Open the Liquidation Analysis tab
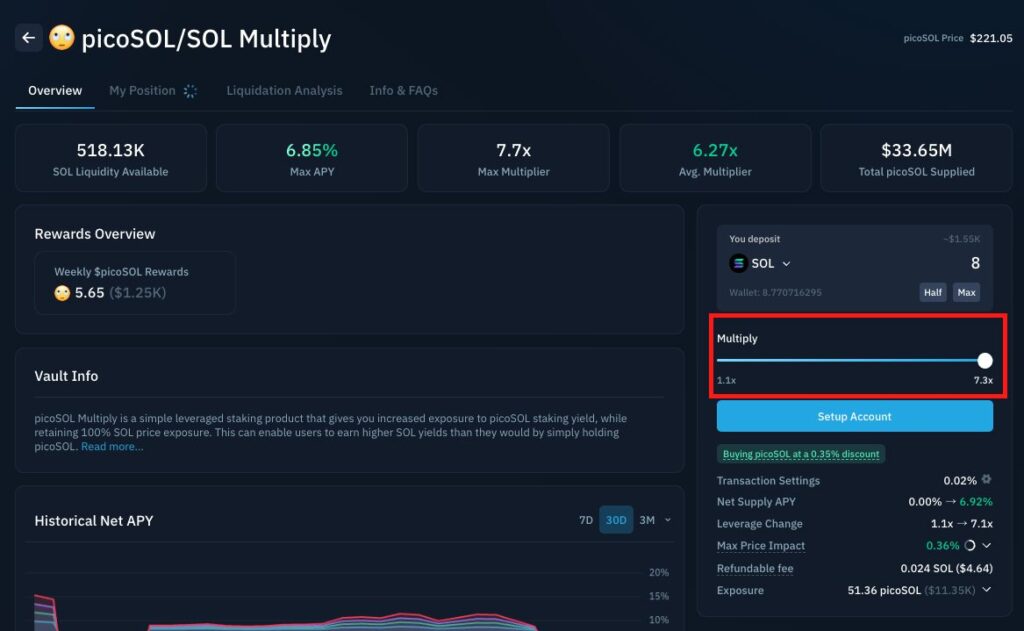The height and width of the screenshot is (631, 1024). [284, 91]
